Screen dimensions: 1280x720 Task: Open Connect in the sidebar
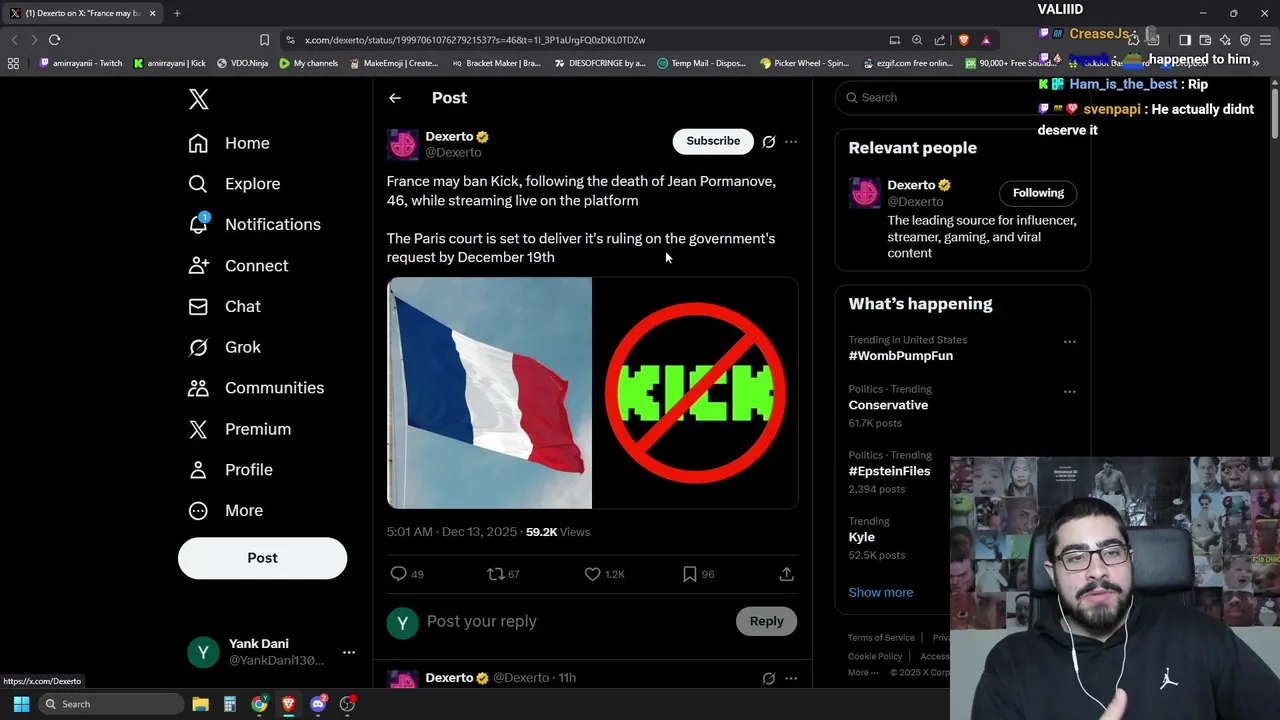point(238,266)
